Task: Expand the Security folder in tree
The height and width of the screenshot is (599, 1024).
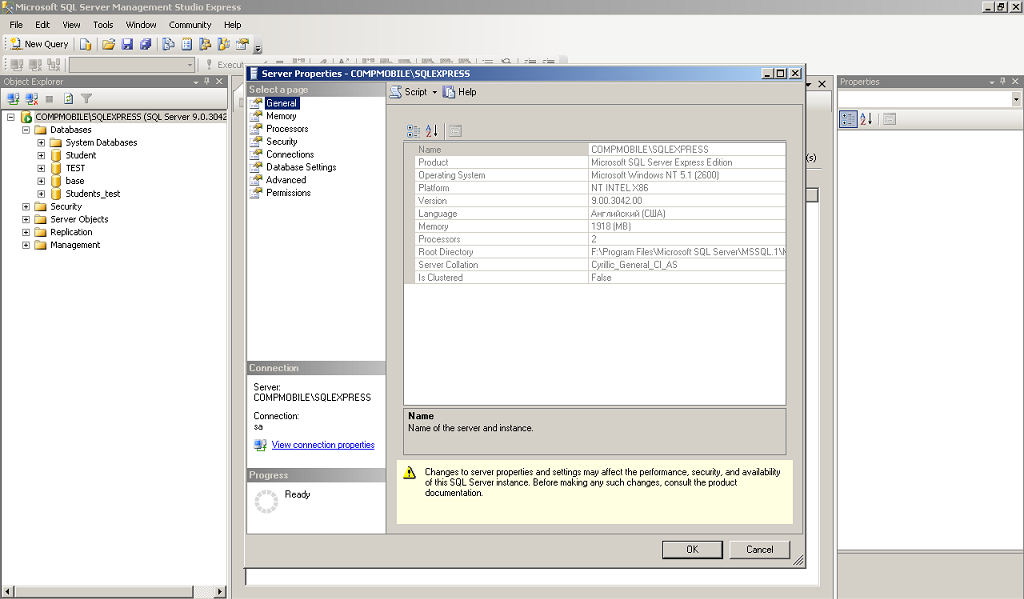Action: pyautogui.click(x=26, y=206)
